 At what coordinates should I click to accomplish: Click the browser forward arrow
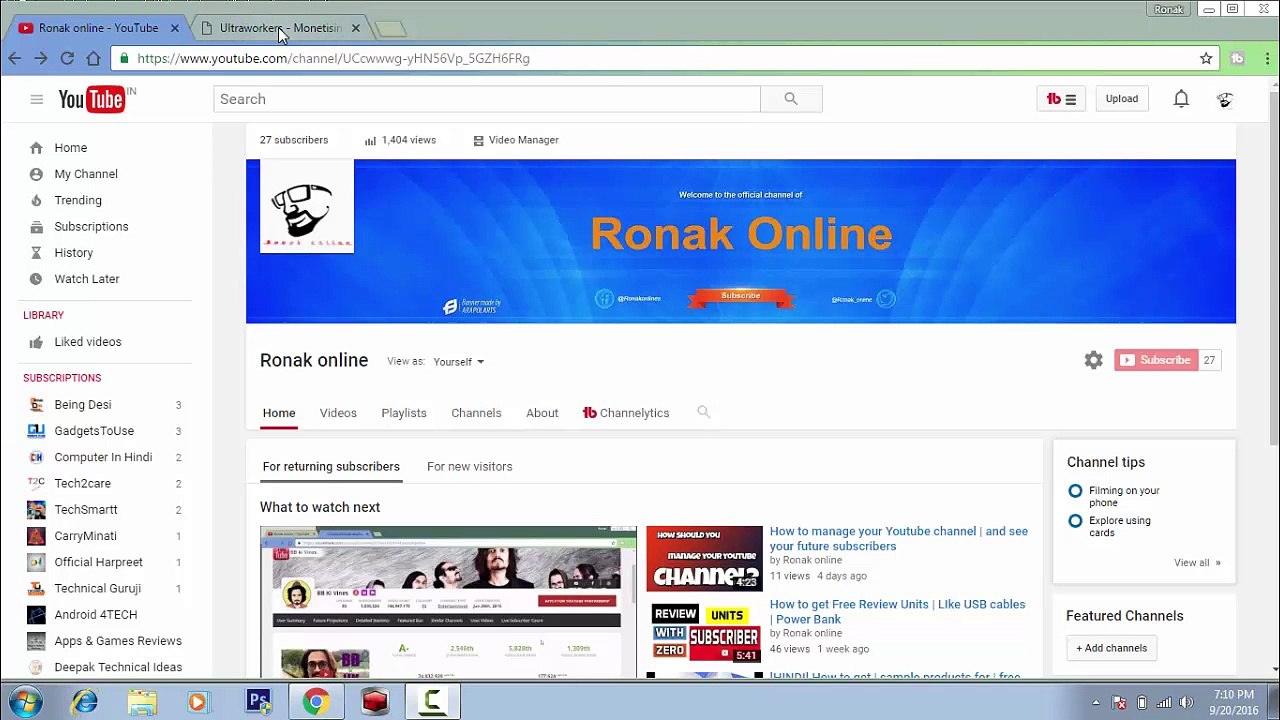pyautogui.click(x=40, y=58)
